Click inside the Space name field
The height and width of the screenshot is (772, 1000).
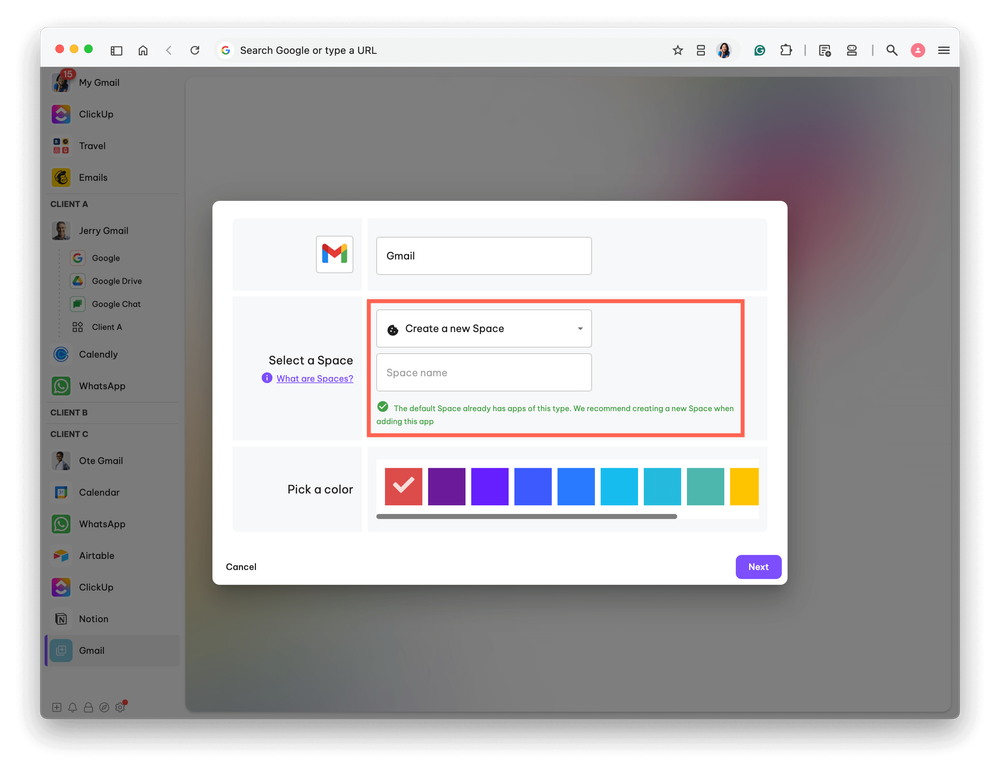[x=483, y=371]
